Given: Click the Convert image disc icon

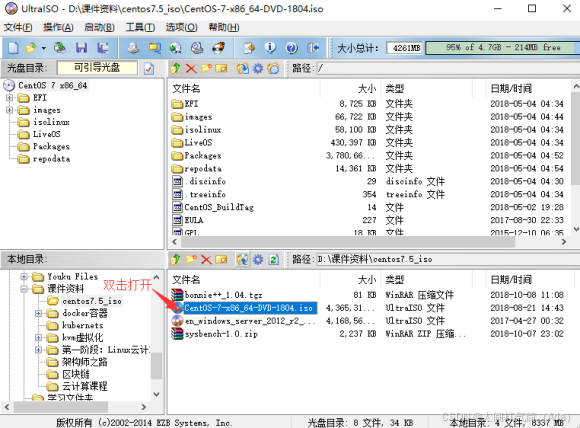Looking at the screenshot, I should coord(176,48).
